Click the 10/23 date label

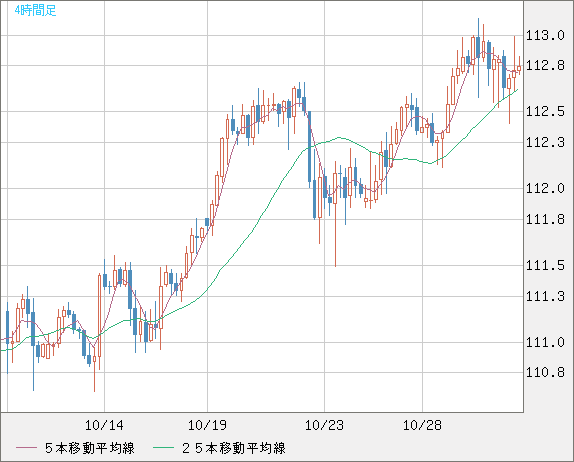pyautogui.click(x=324, y=425)
